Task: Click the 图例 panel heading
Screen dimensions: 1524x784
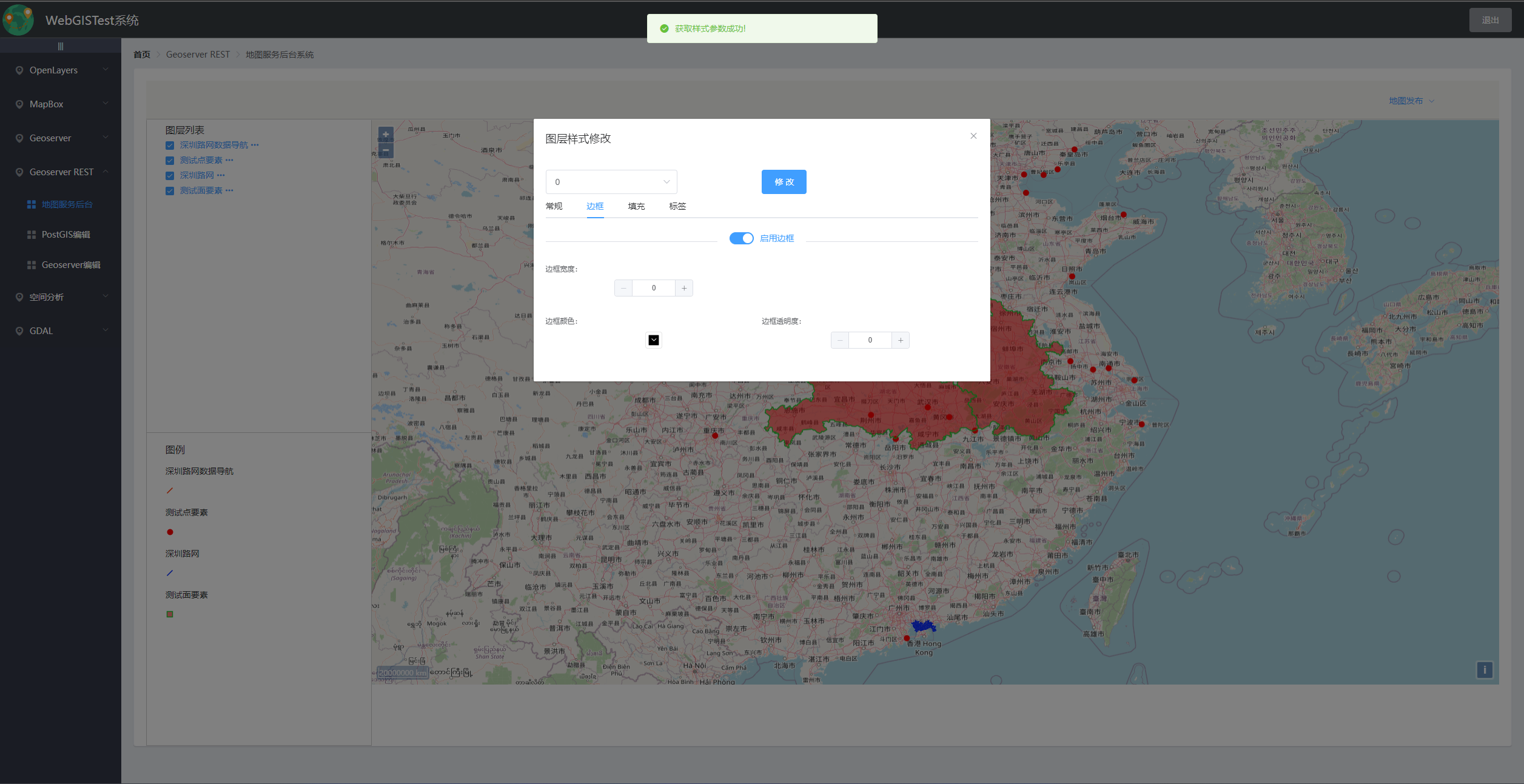Action: pyautogui.click(x=175, y=450)
